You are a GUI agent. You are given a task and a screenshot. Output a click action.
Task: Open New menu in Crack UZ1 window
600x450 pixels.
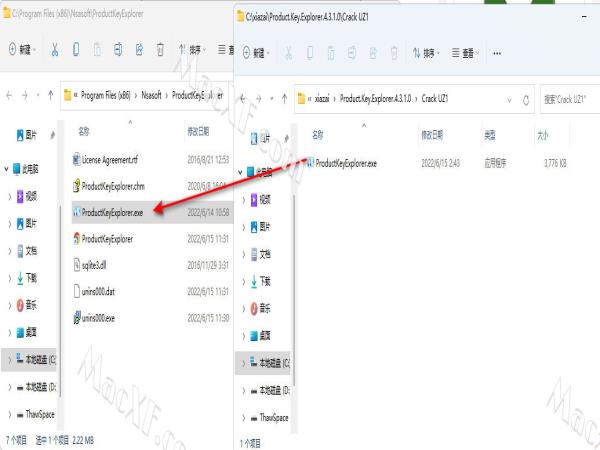(x=256, y=53)
